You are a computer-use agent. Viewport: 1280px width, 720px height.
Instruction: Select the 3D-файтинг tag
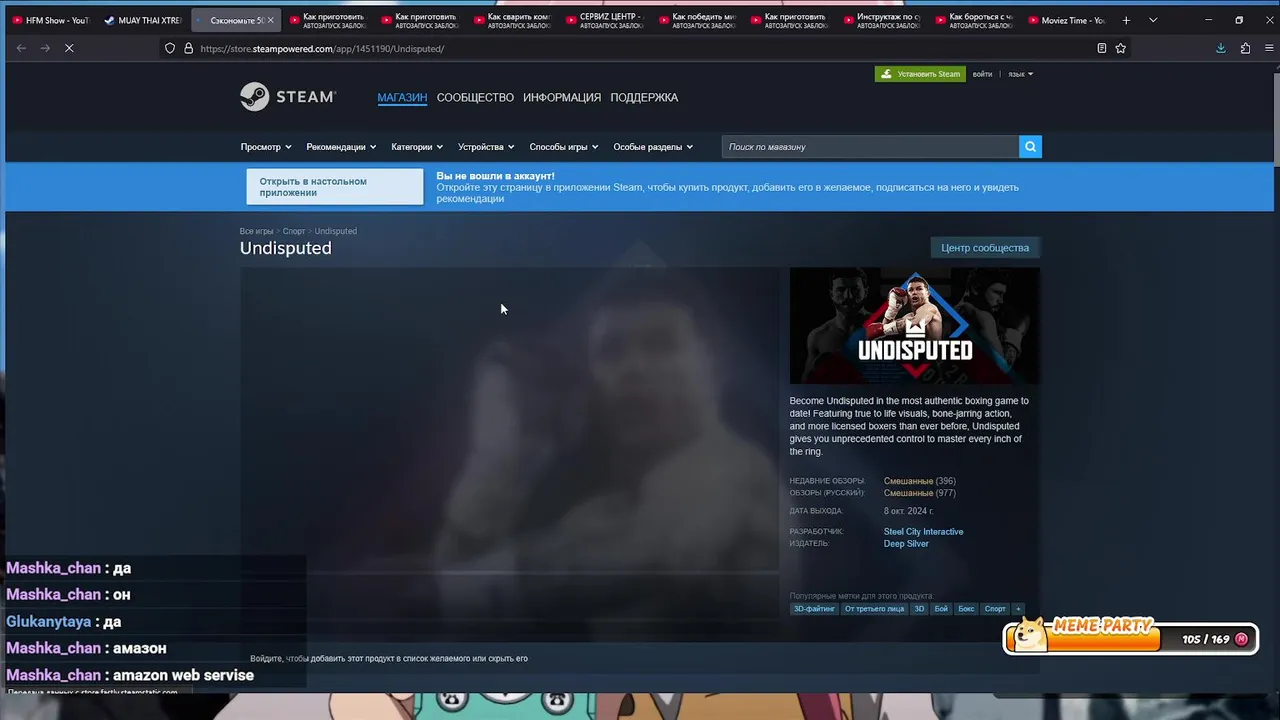(x=814, y=609)
